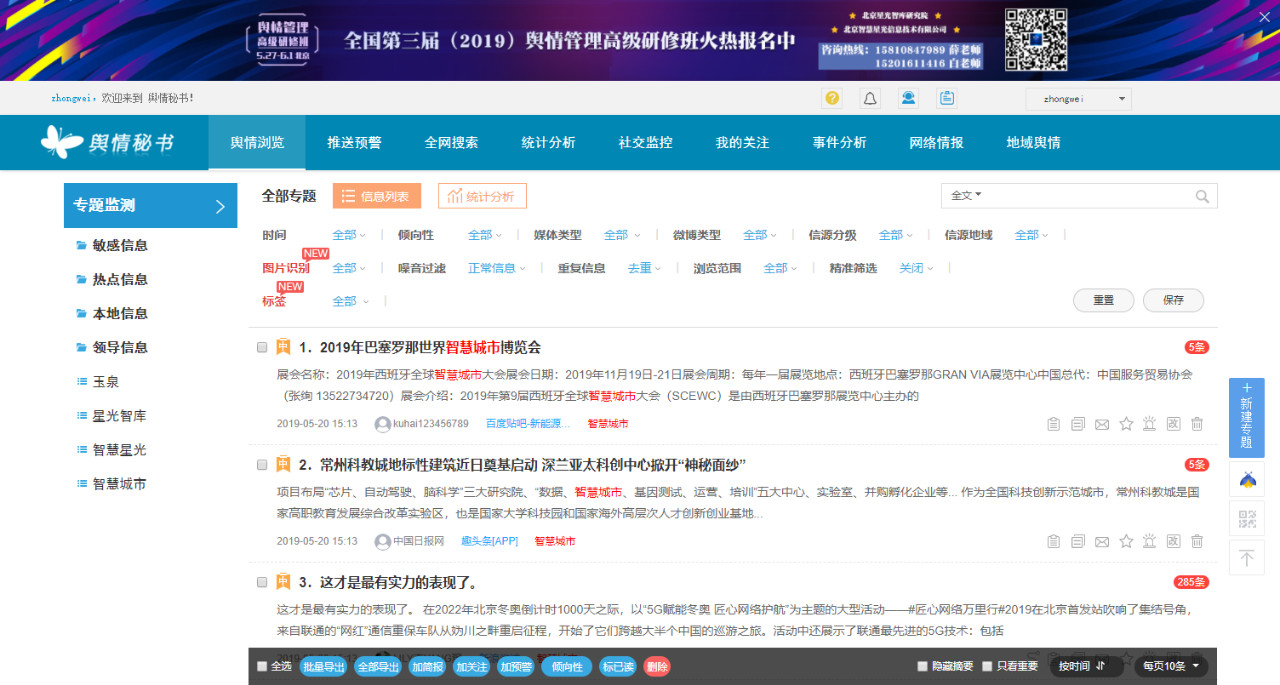Open the QR code icon in right sidebar

point(1246,519)
